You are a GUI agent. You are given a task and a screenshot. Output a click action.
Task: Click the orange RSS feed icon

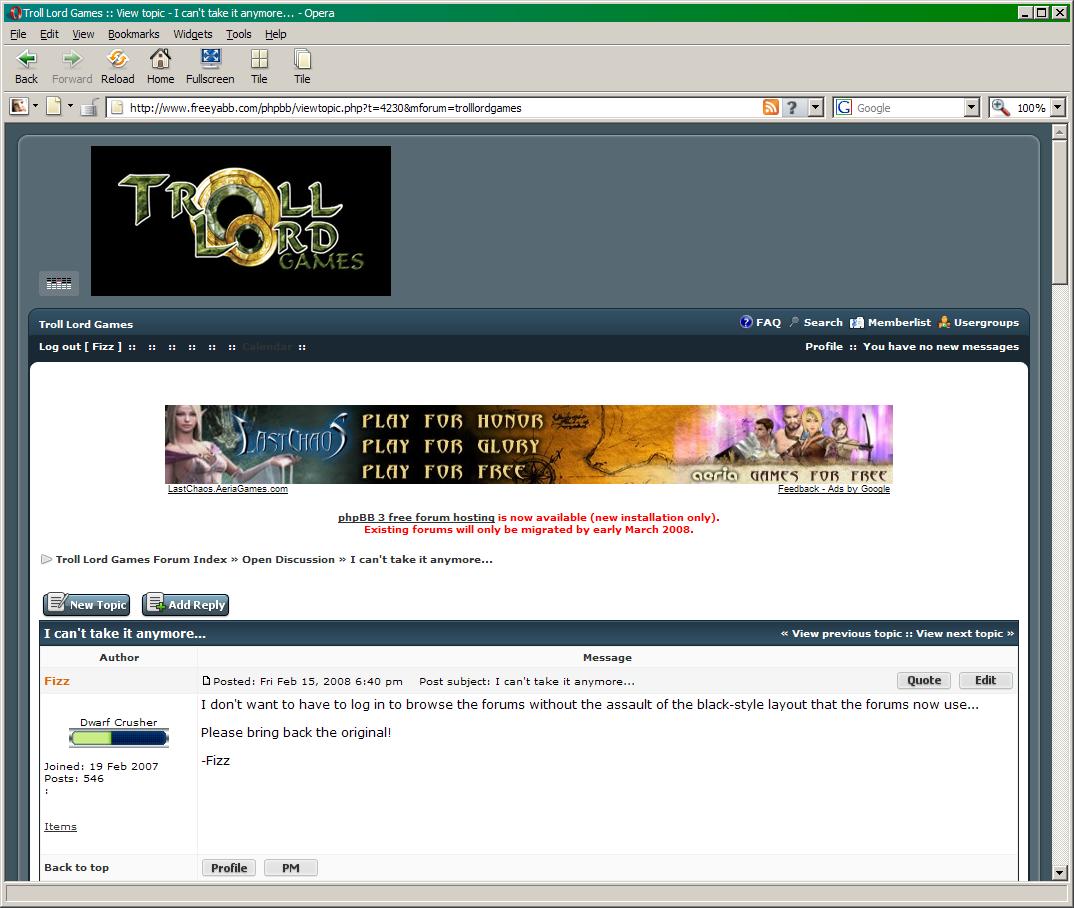point(771,108)
